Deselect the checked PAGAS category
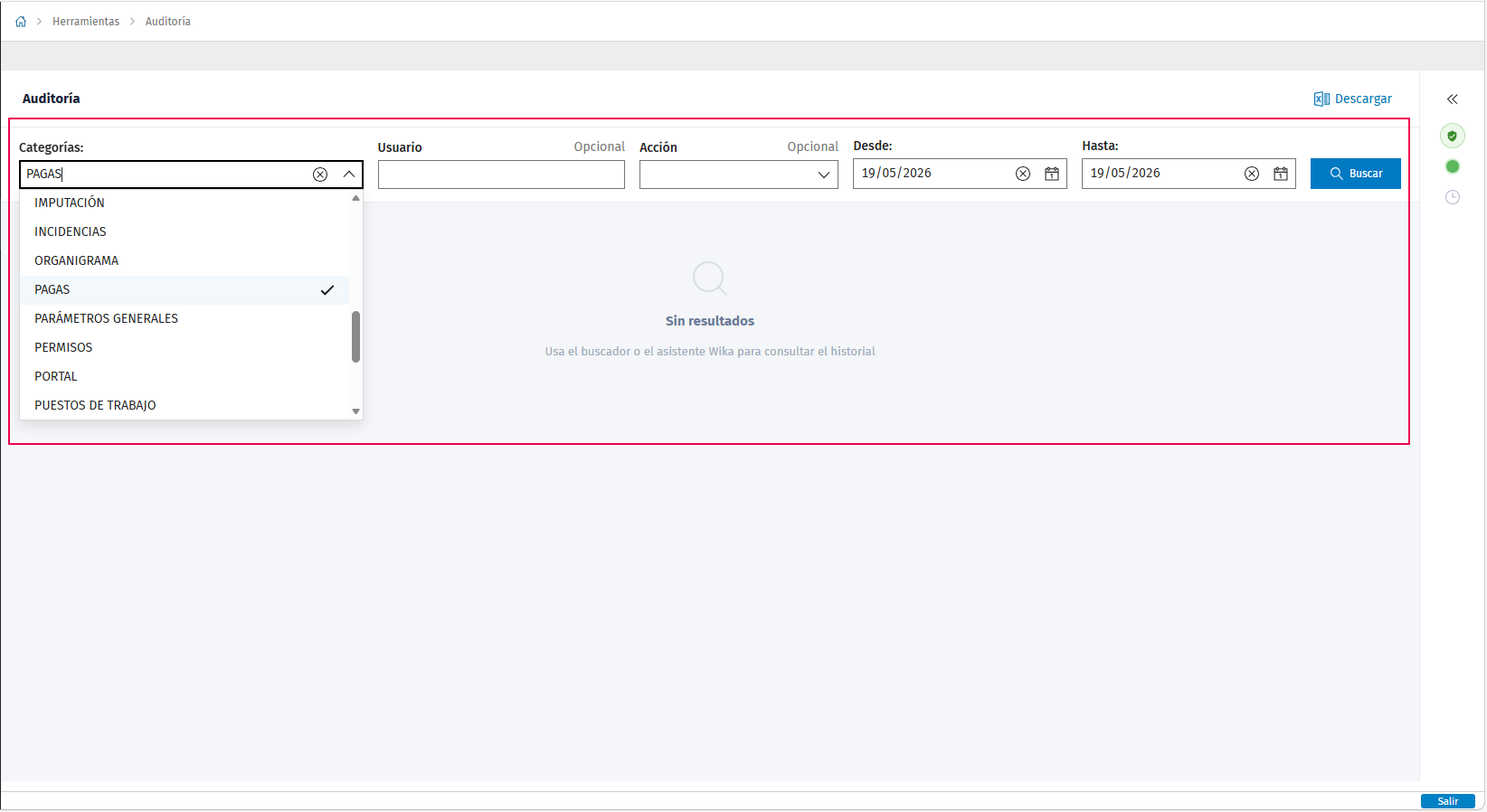1487x812 pixels. click(x=185, y=289)
